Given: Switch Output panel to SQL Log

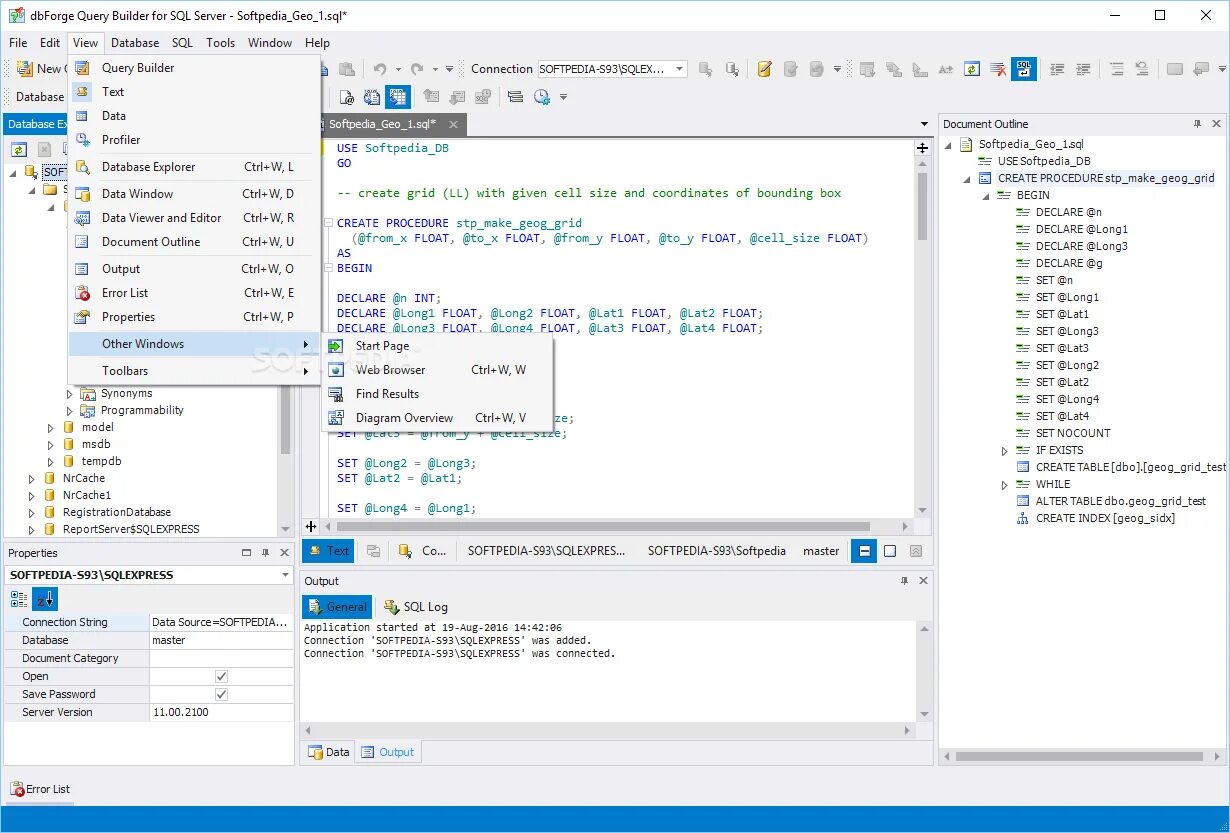Looking at the screenshot, I should point(418,606).
